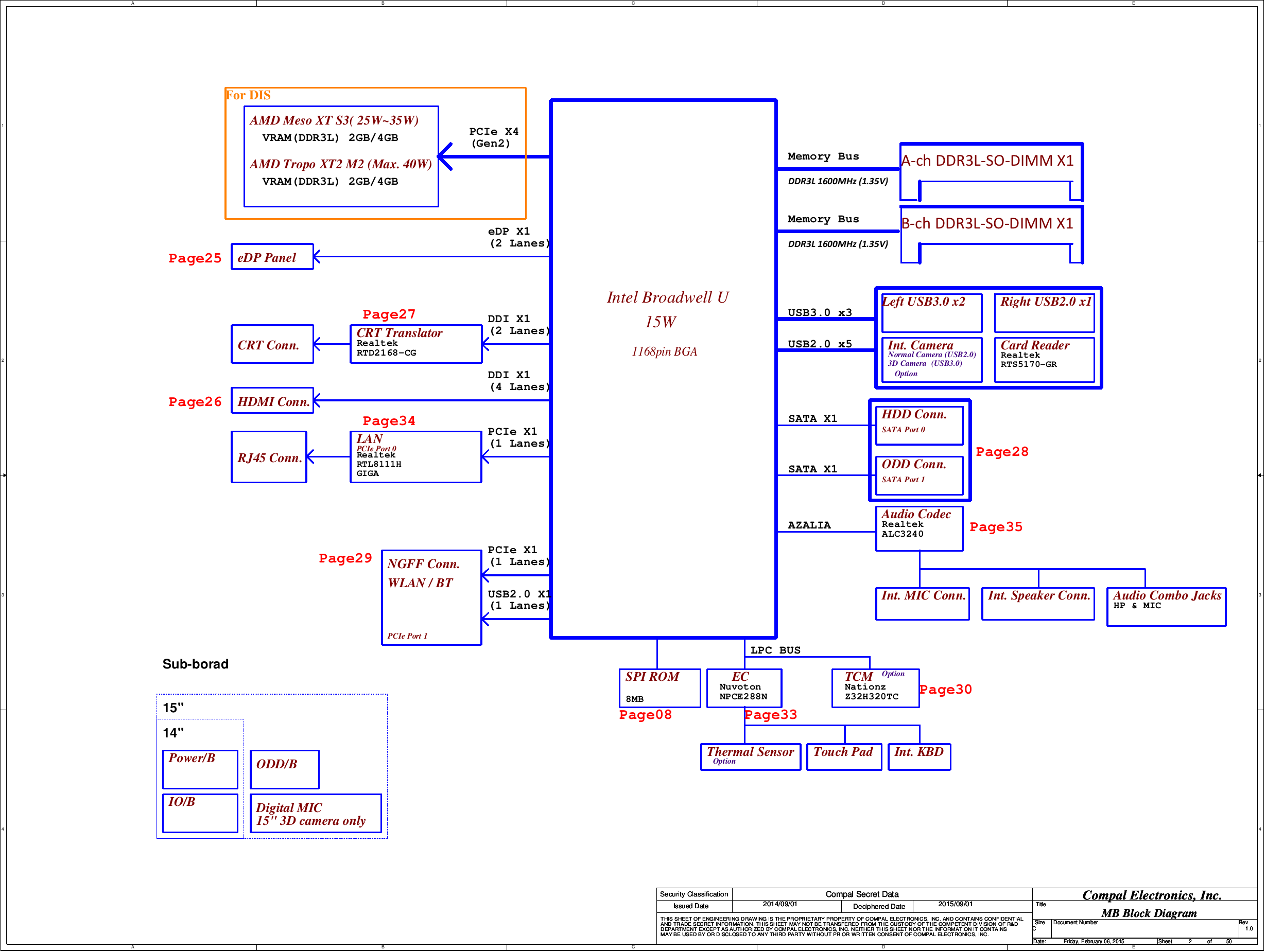Select the Int. Speaker Conn. block
The height and width of the screenshot is (952, 1266).
pyautogui.click(x=1038, y=604)
